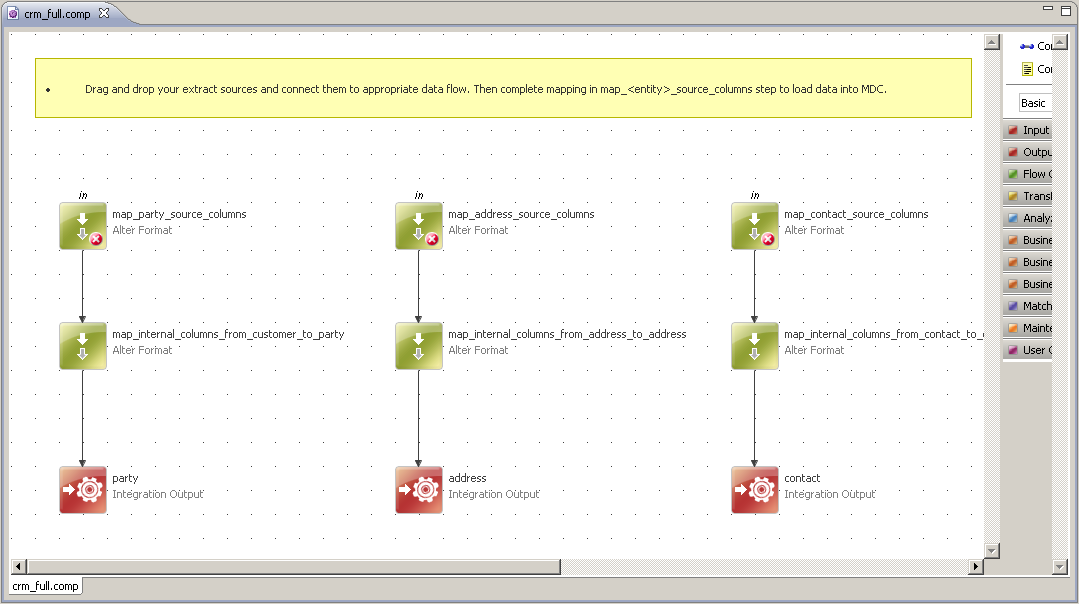Expand the Input palette category
Image resolution: width=1079 pixels, height=604 pixels.
tap(1028, 131)
